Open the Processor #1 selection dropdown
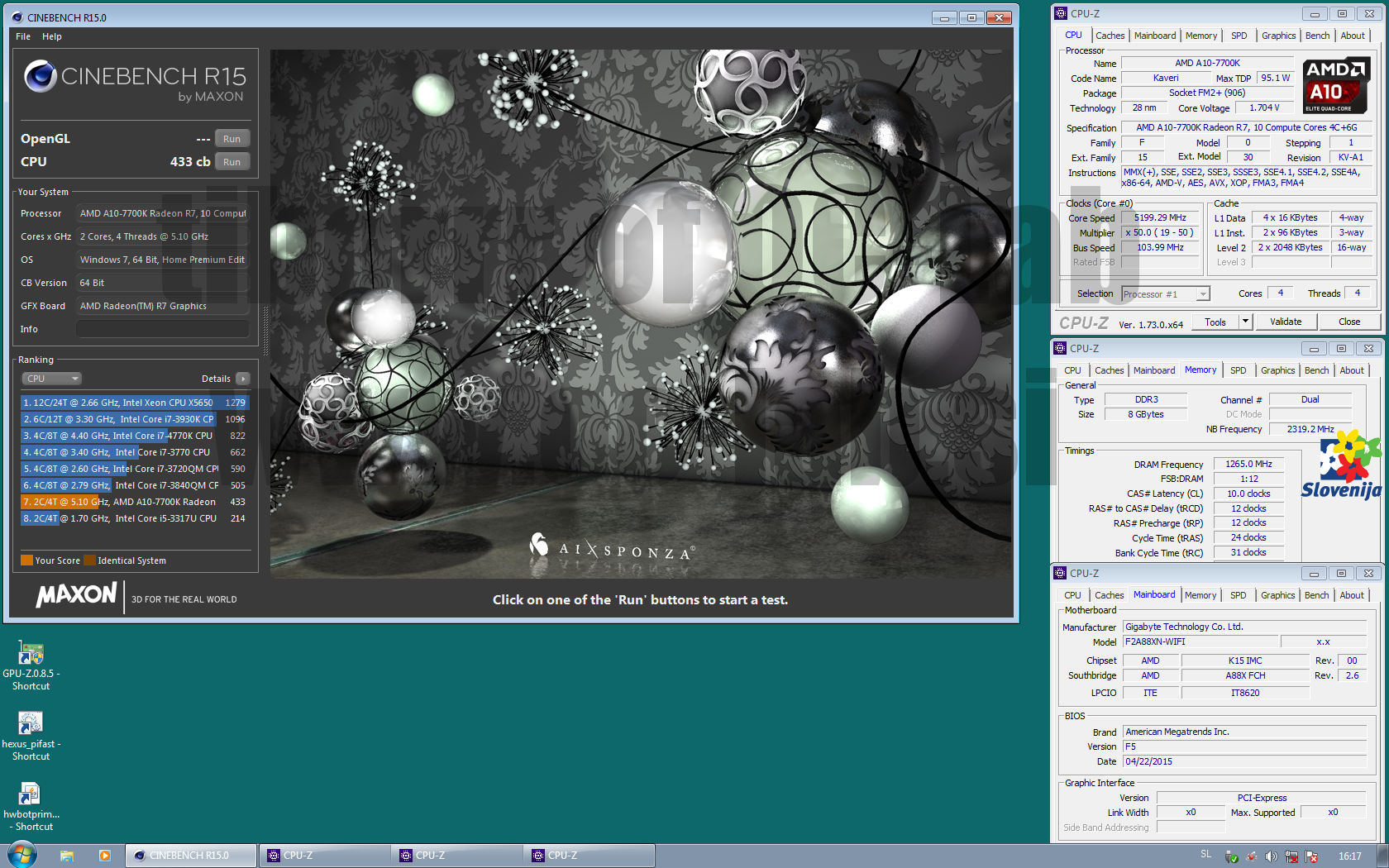The image size is (1389, 868). click(1165, 293)
